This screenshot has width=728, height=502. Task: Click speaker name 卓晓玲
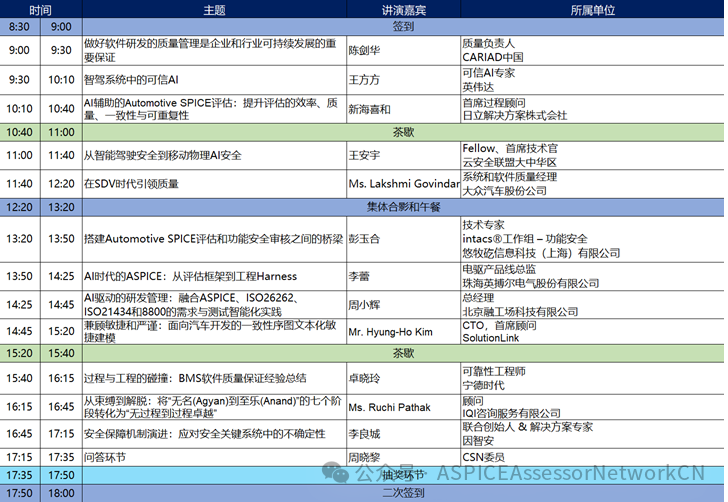[364, 378]
